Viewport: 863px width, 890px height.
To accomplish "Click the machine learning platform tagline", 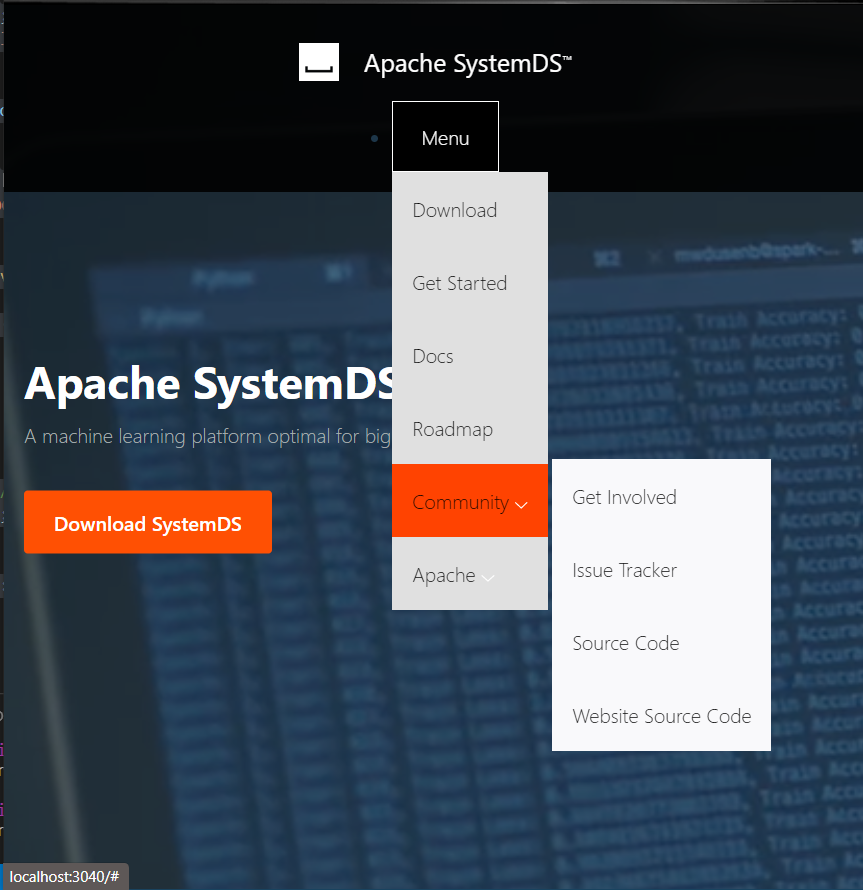I will (208, 436).
